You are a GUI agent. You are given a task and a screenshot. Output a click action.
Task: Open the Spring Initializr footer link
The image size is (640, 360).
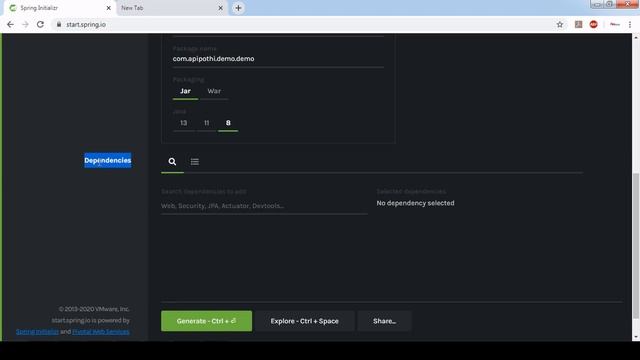[x=38, y=332]
